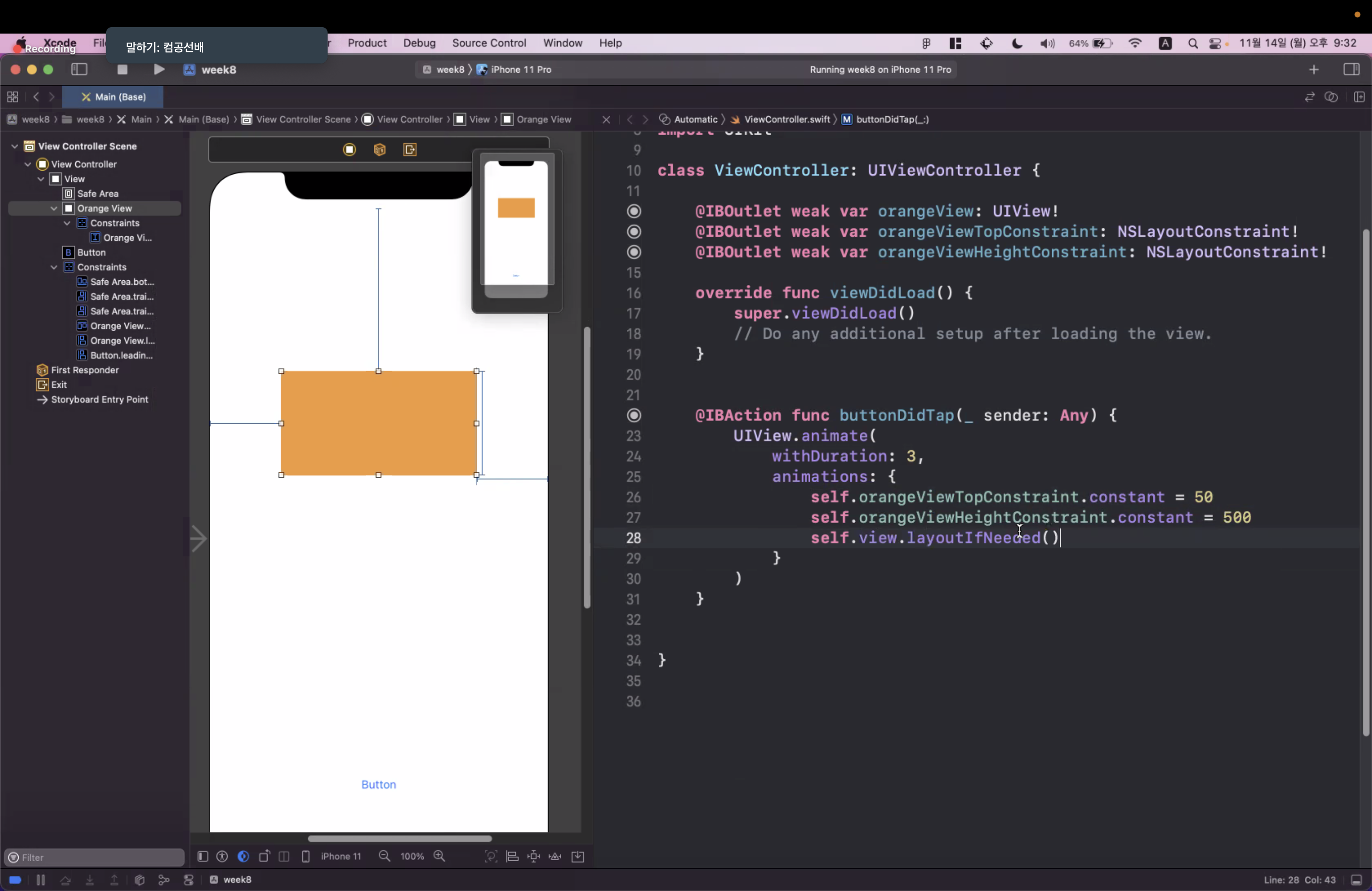Click View Controller icon in scene dock

click(349, 150)
